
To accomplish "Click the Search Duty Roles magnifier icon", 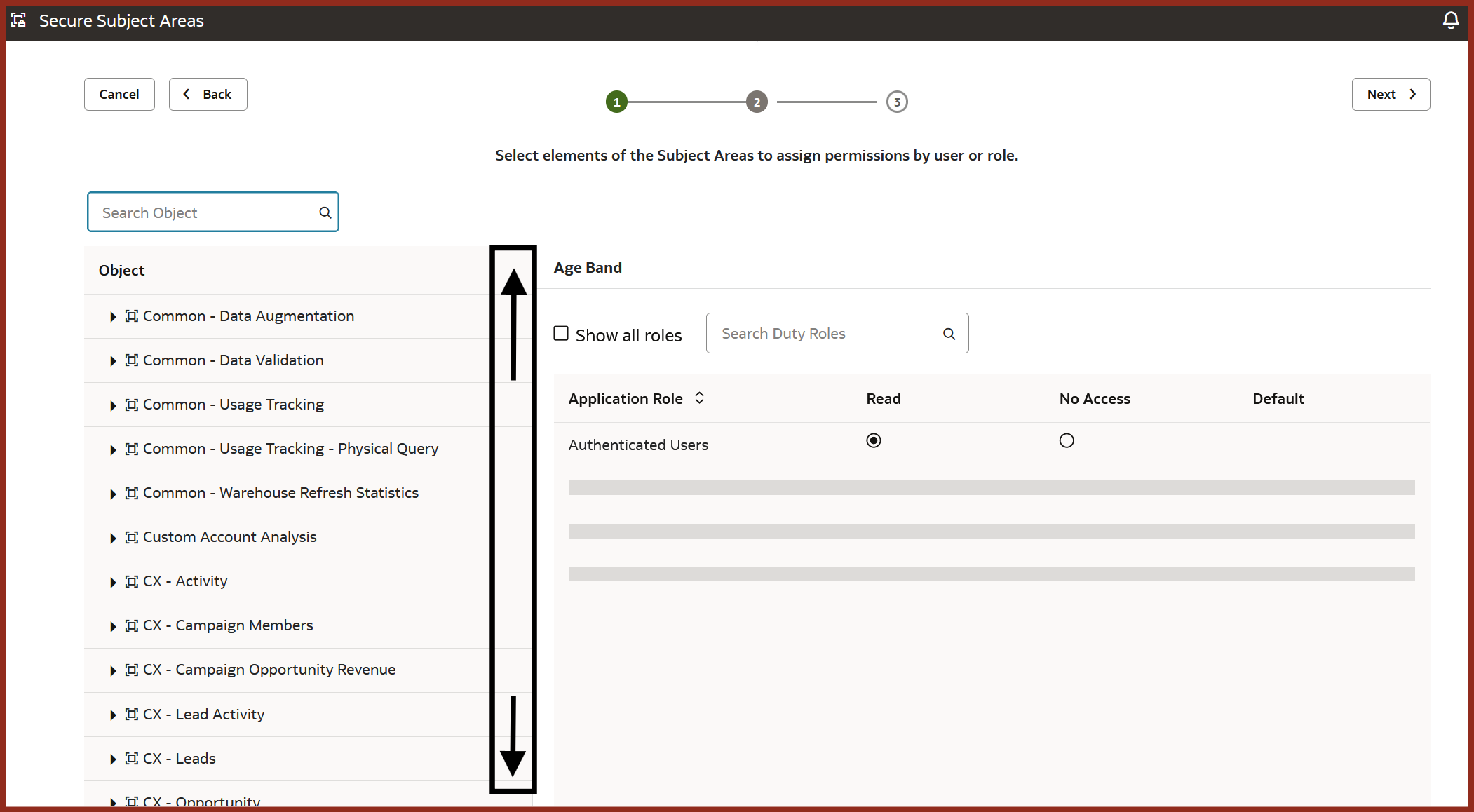I will 949,334.
